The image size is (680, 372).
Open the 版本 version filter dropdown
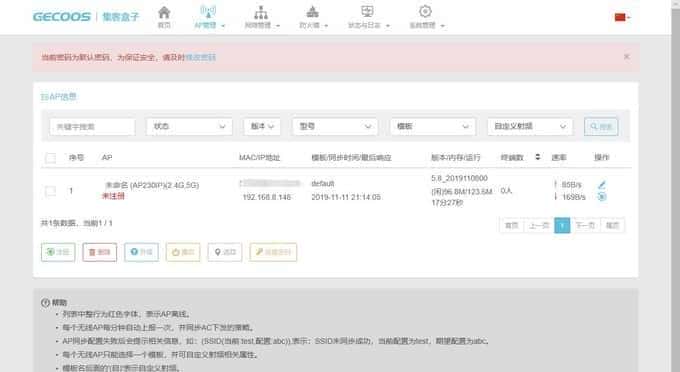(262, 127)
